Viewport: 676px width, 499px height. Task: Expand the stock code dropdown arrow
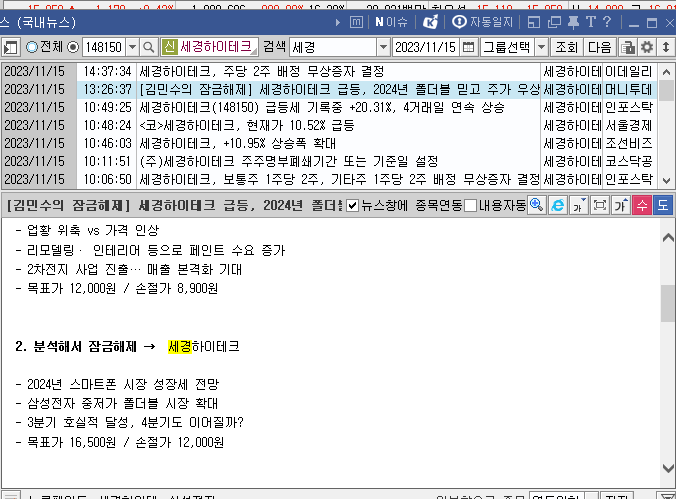pos(133,47)
